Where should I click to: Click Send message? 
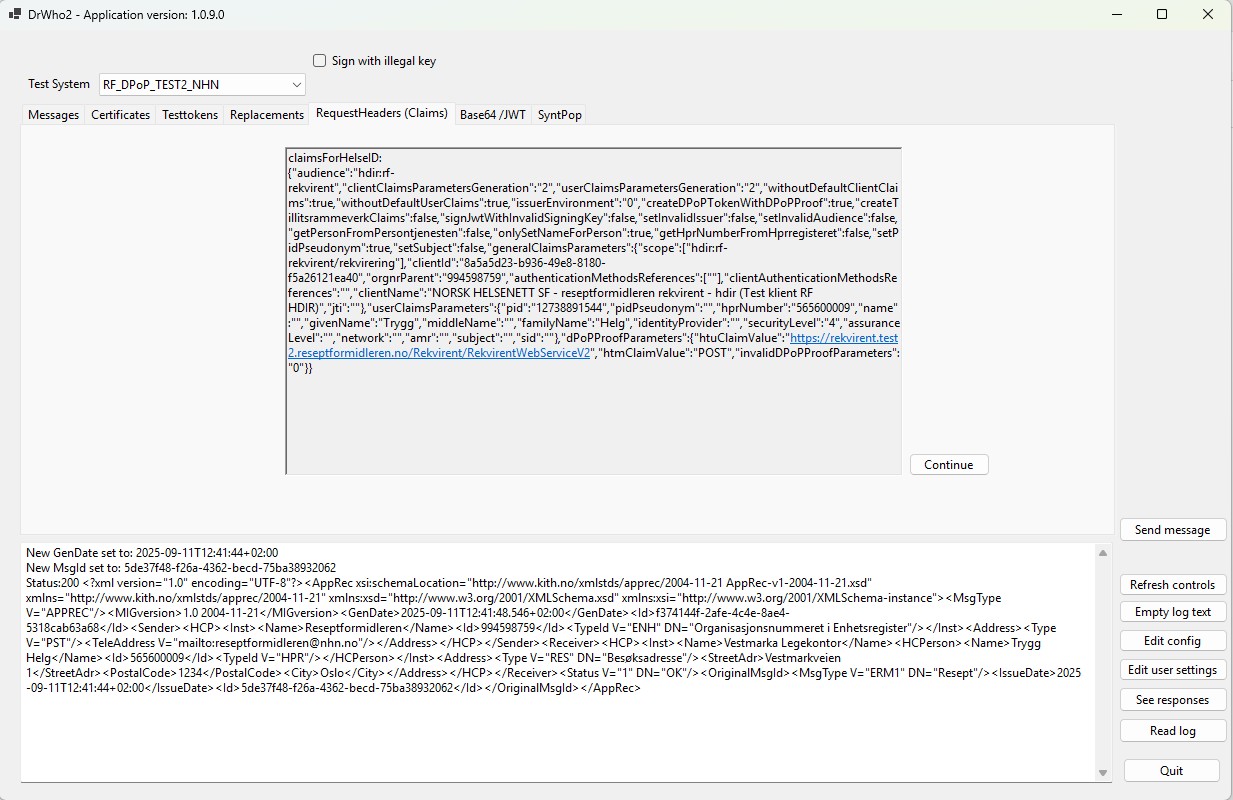pos(1172,529)
